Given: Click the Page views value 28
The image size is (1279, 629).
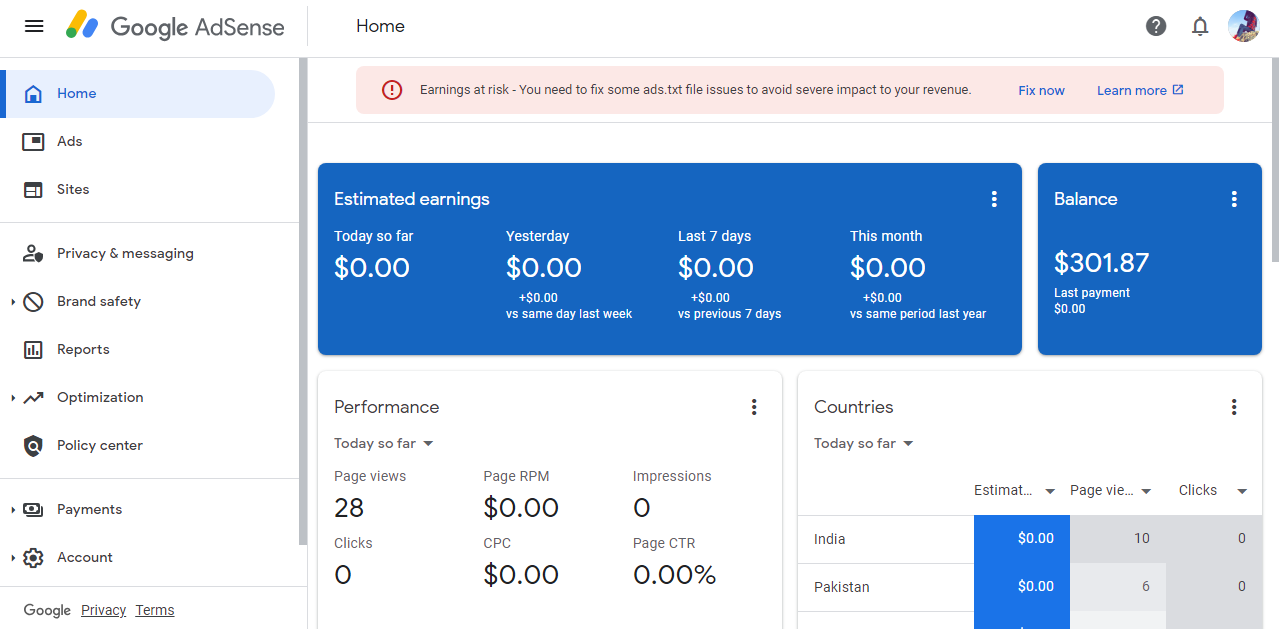Looking at the screenshot, I should (x=349, y=508).
